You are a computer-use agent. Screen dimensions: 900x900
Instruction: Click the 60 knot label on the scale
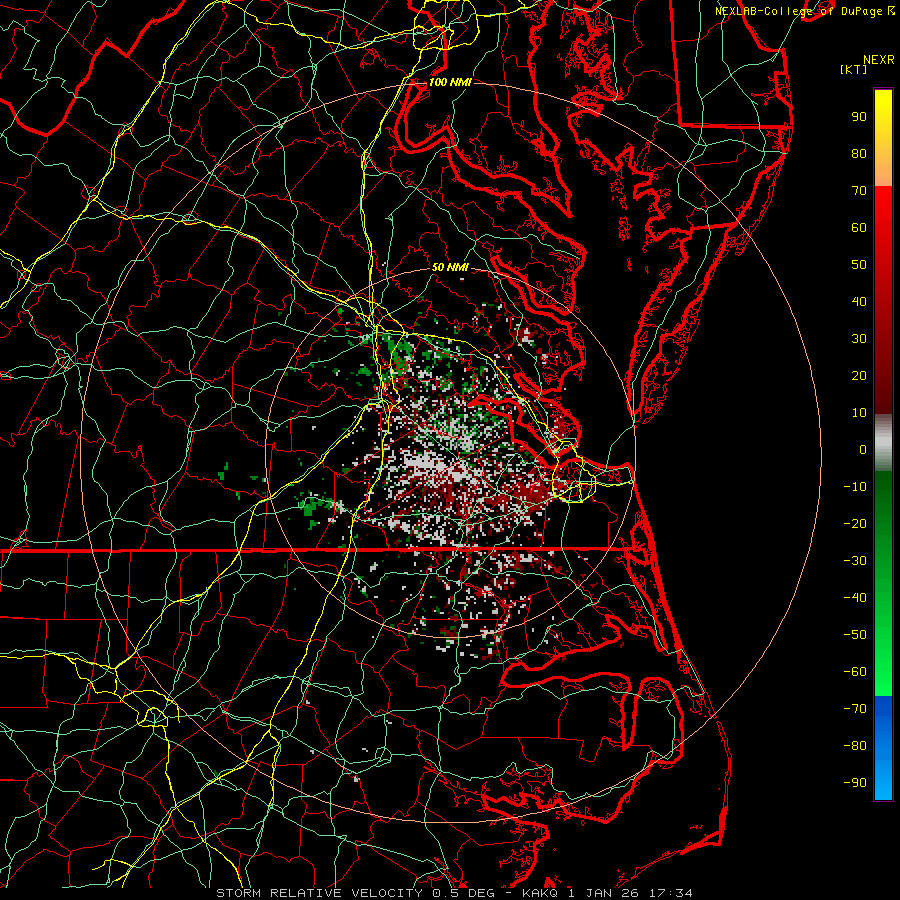pos(859,227)
